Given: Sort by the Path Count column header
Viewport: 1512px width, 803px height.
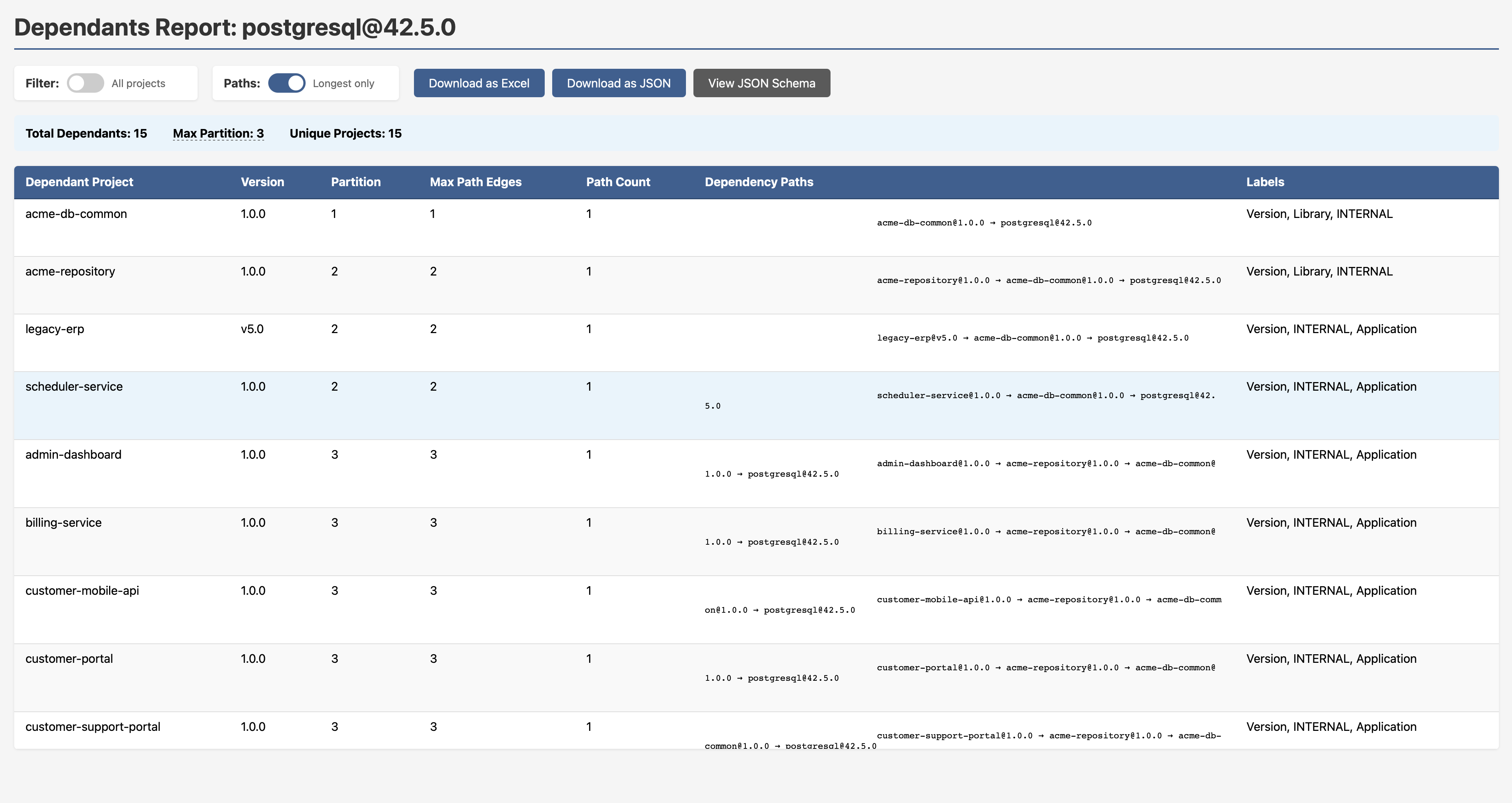Looking at the screenshot, I should (618, 182).
